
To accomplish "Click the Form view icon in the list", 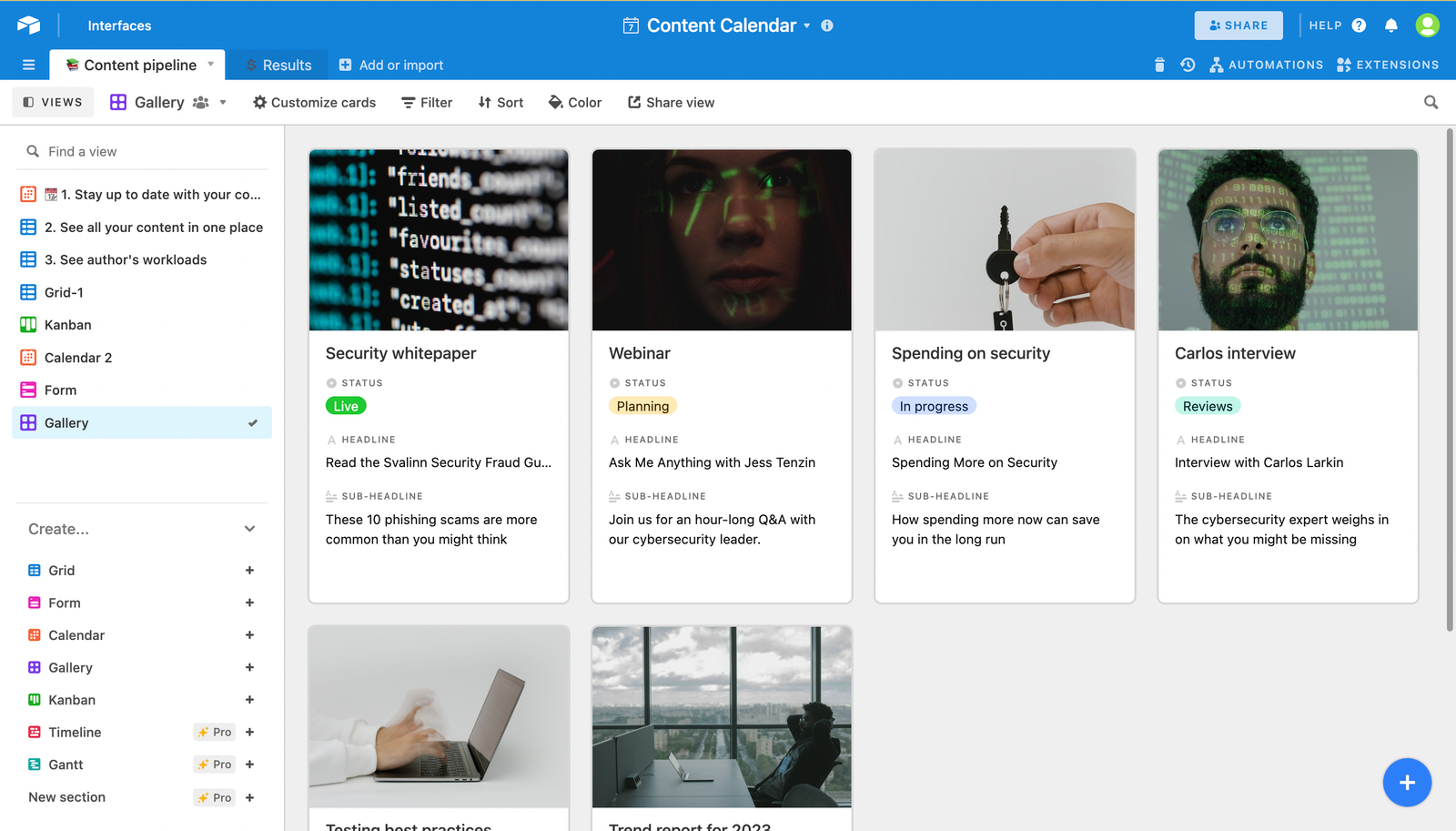I will click(x=28, y=390).
